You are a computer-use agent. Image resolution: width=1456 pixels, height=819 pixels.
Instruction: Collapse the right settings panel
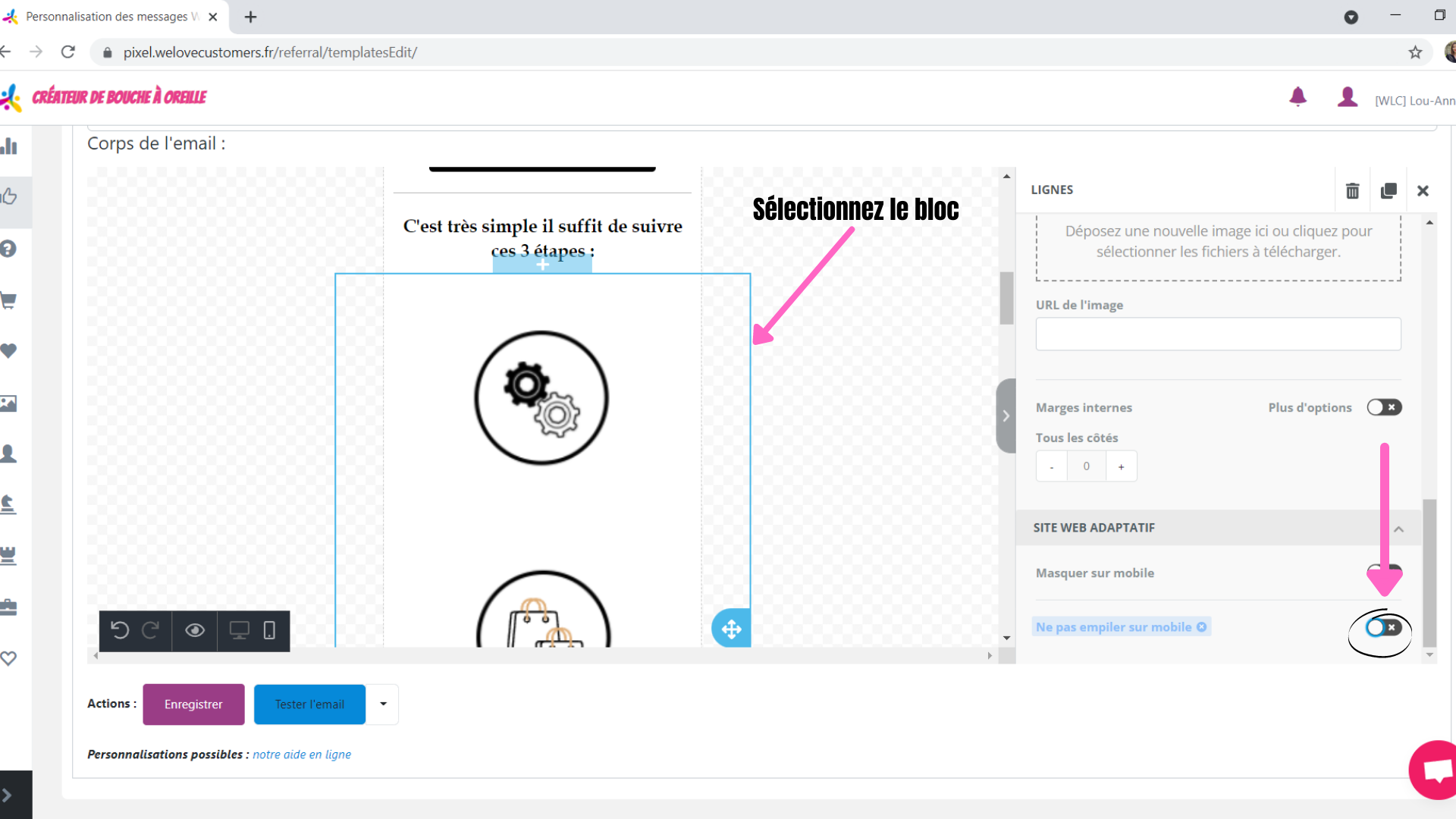pyautogui.click(x=1006, y=416)
